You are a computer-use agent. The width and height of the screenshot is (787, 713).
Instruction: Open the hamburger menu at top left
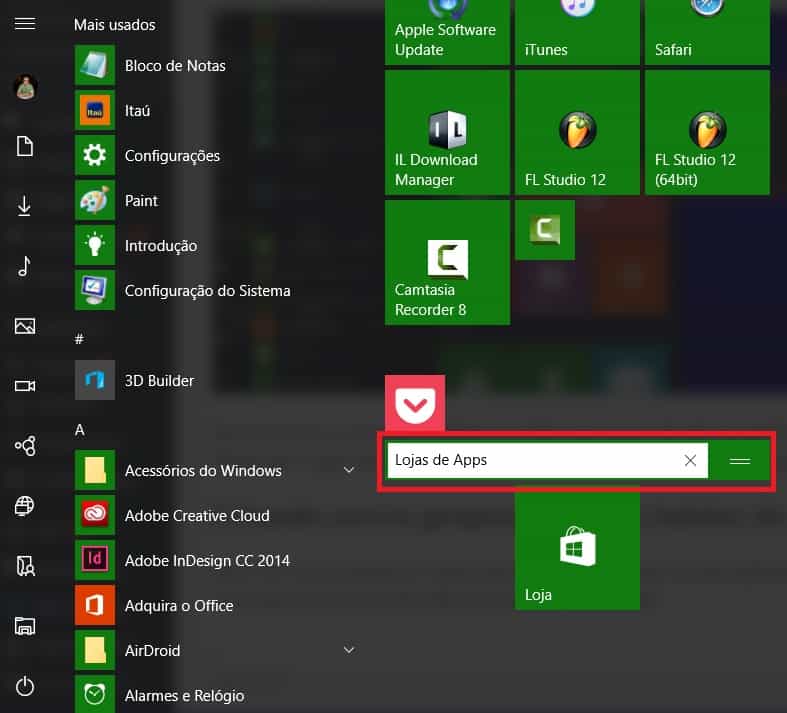pyautogui.click(x=25, y=24)
